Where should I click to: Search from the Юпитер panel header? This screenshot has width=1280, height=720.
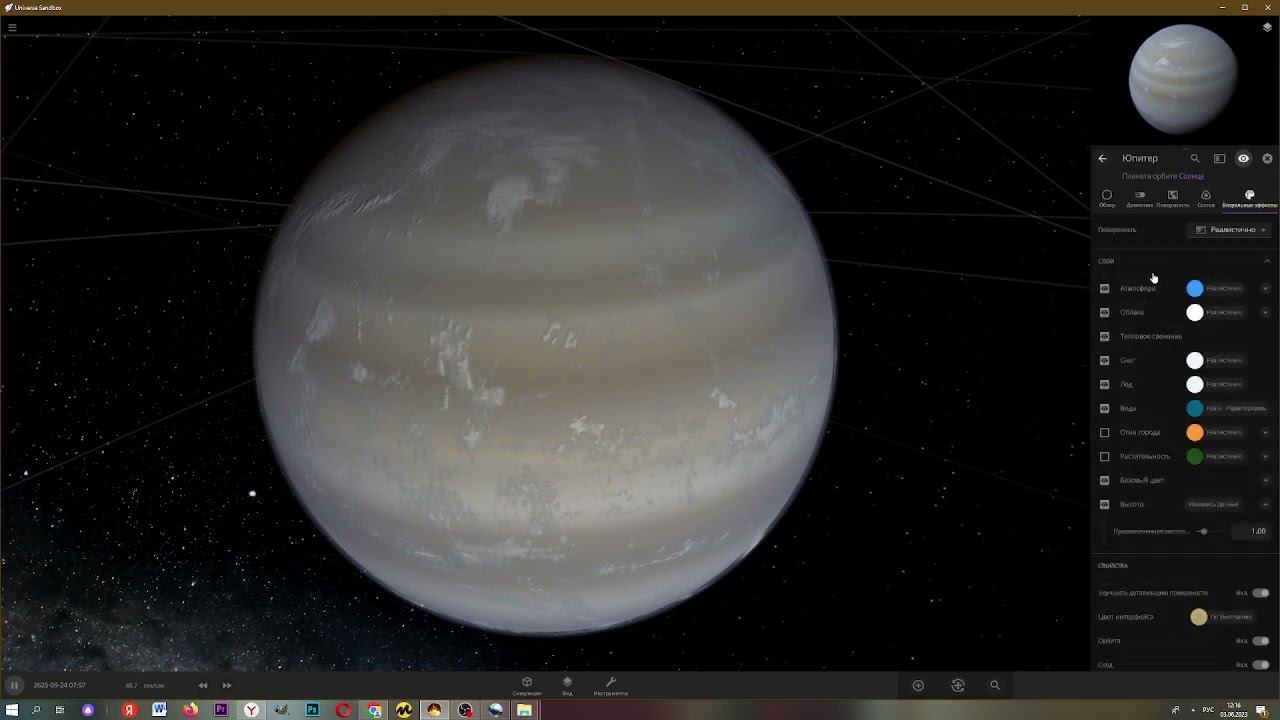click(1195, 158)
